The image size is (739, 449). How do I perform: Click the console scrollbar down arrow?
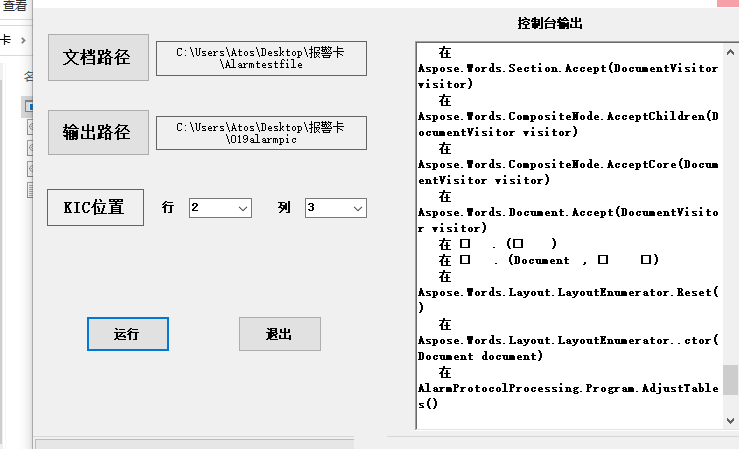click(730, 420)
